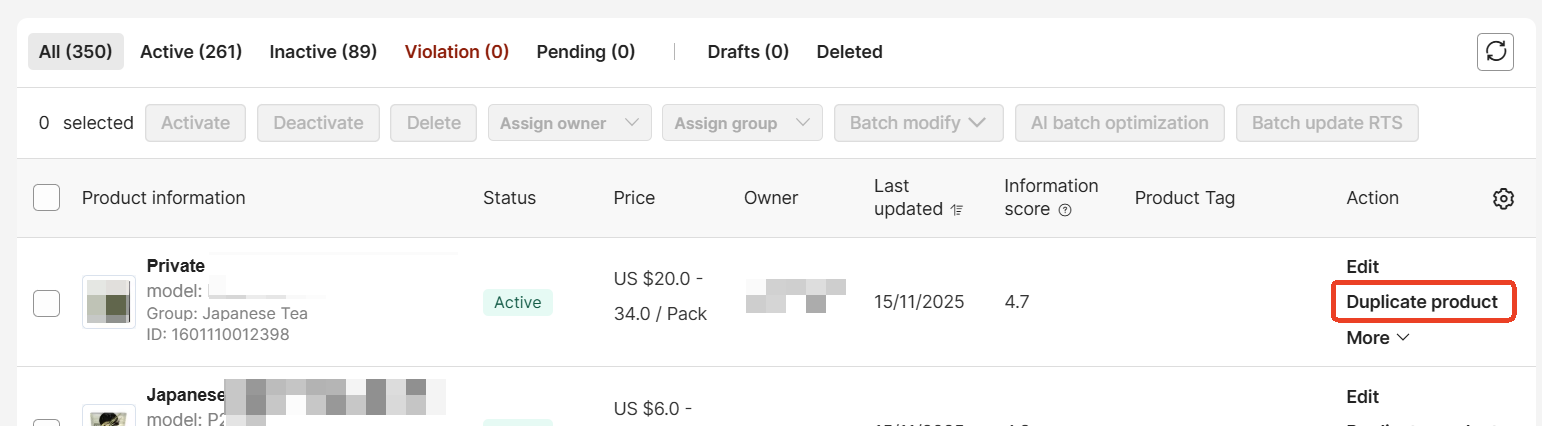The height and width of the screenshot is (426, 1542).
Task: Toggle the select-all products checkbox
Action: click(46, 198)
